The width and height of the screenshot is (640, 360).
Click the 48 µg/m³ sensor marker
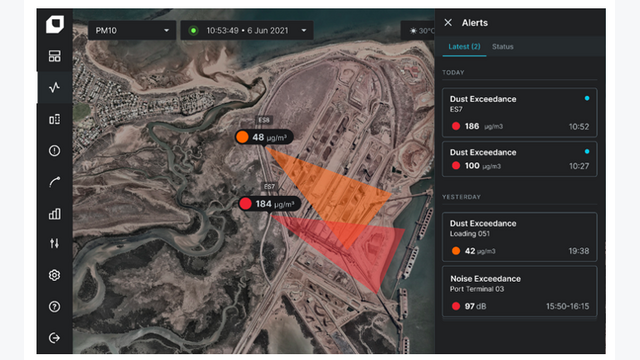[264, 137]
